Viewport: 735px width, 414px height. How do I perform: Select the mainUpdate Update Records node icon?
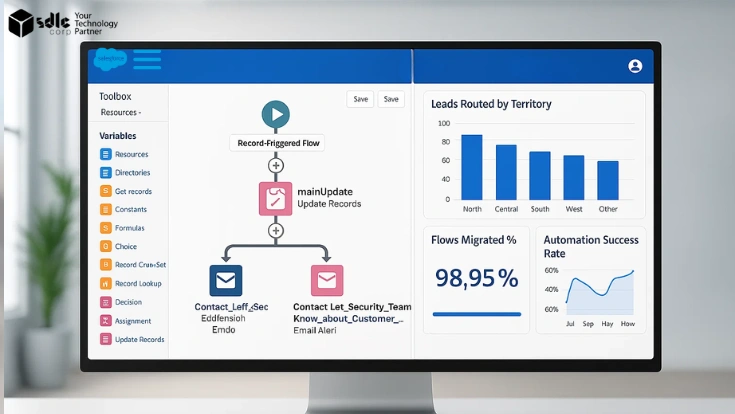[275, 198]
